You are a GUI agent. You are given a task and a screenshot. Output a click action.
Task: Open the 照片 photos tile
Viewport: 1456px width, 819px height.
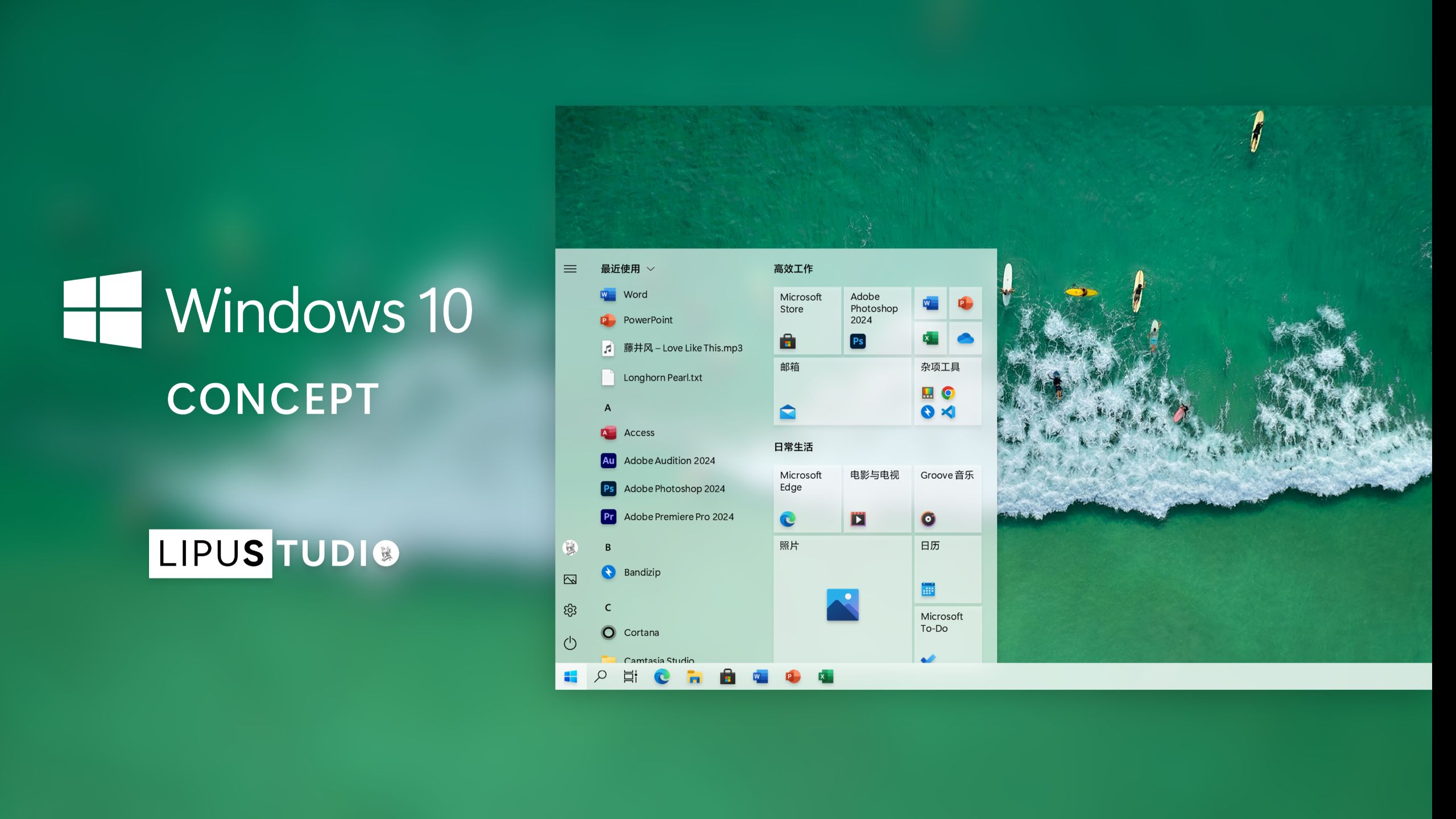pyautogui.click(x=842, y=599)
